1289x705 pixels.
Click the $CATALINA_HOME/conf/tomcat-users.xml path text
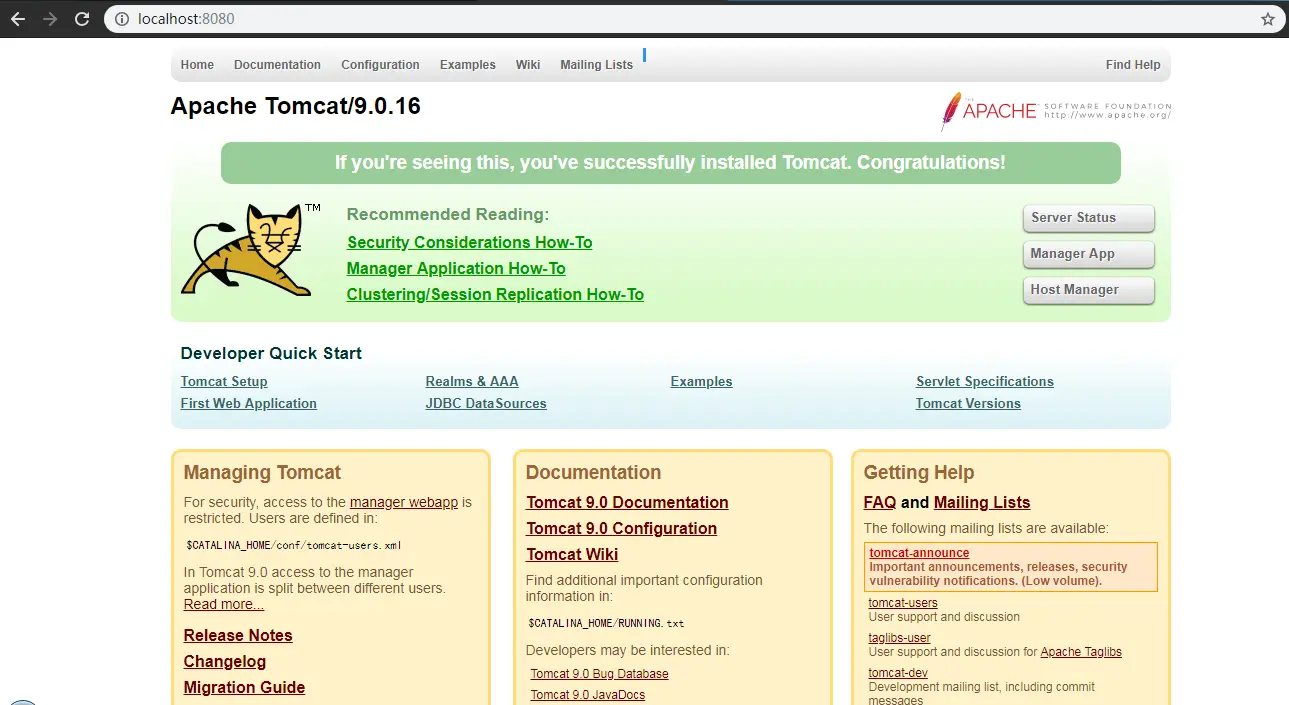[x=294, y=546]
